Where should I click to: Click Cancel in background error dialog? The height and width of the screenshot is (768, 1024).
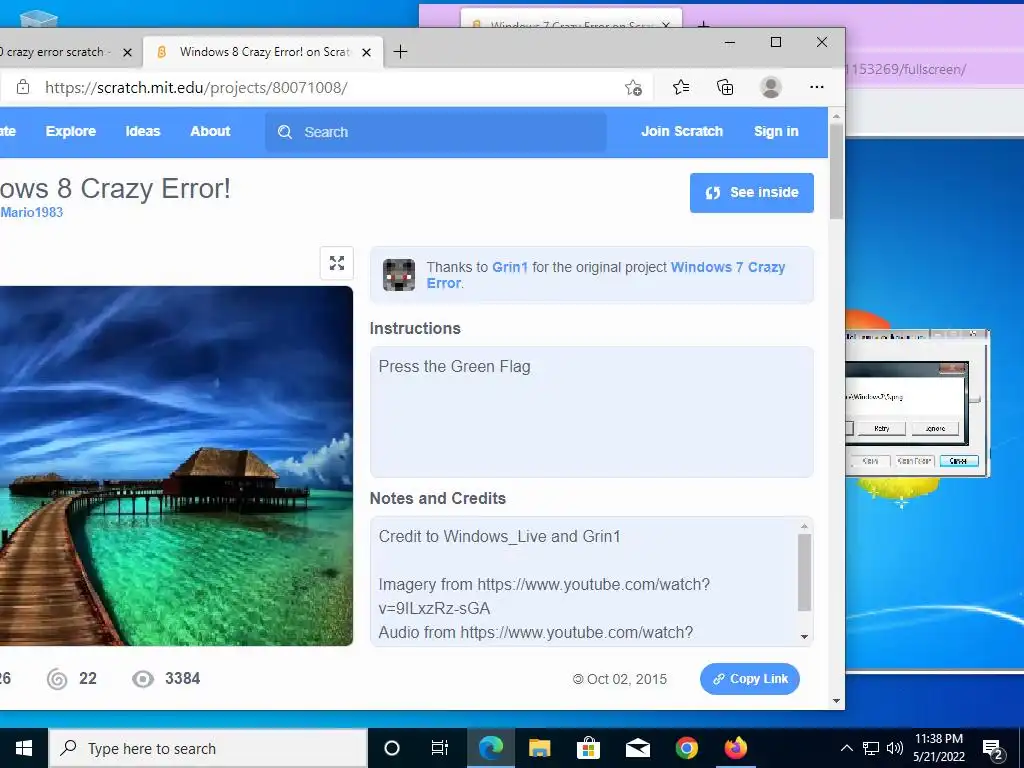pyautogui.click(x=958, y=461)
